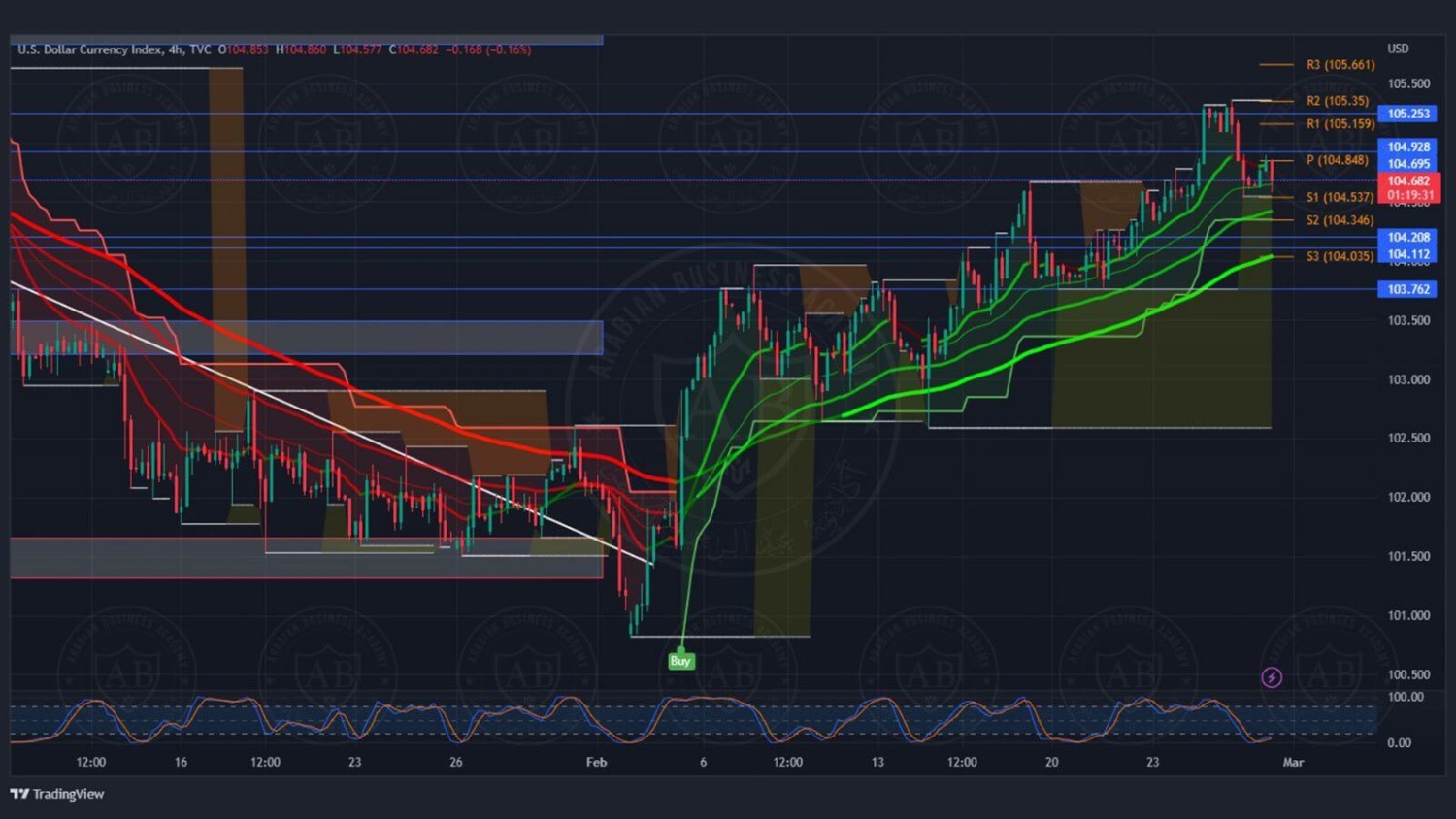Image resolution: width=1456 pixels, height=819 pixels.
Task: Click the 104.112 blue price tag
Action: click(x=1407, y=254)
